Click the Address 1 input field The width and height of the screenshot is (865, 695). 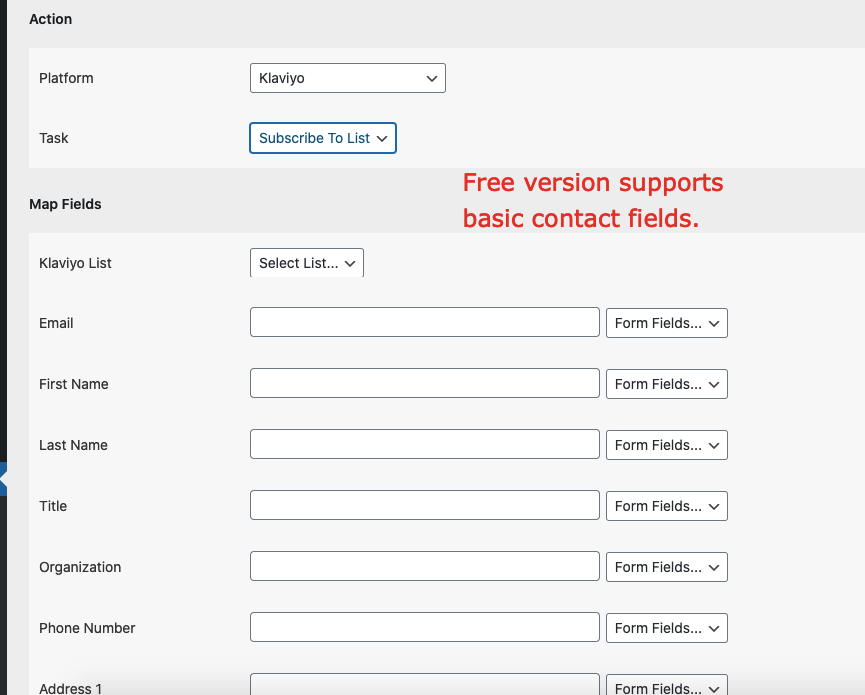click(425, 685)
